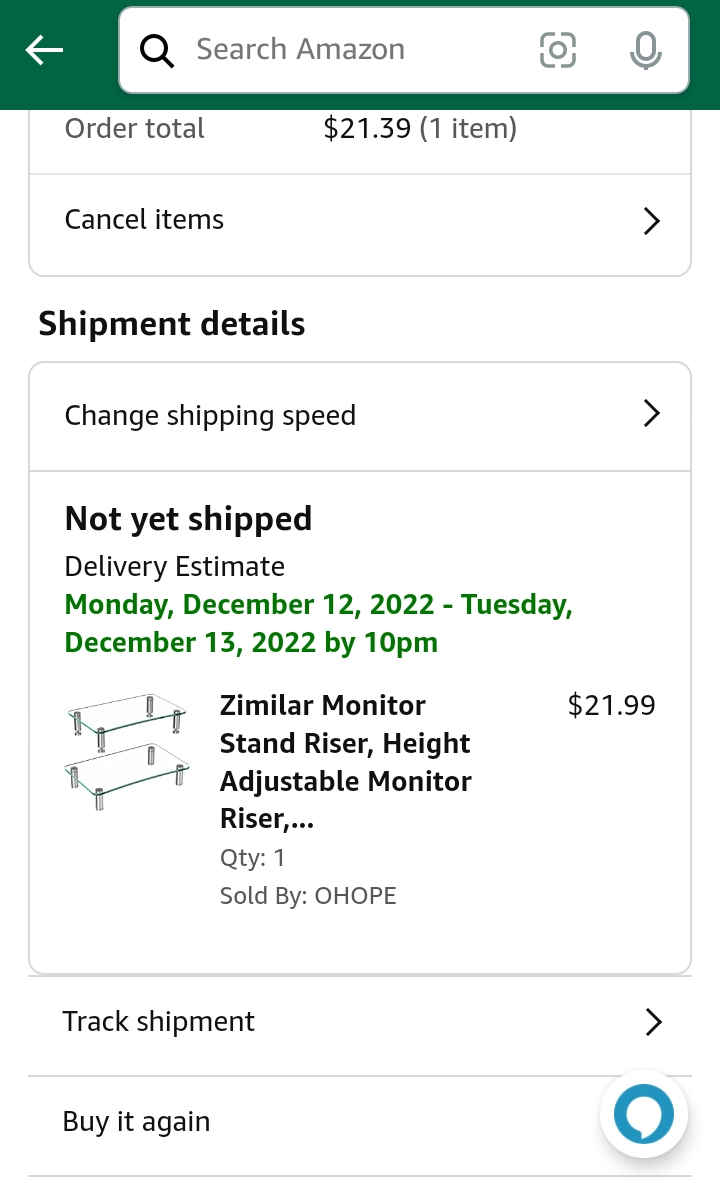Select the Cancel items label
The image size is (720, 1187).
click(144, 220)
